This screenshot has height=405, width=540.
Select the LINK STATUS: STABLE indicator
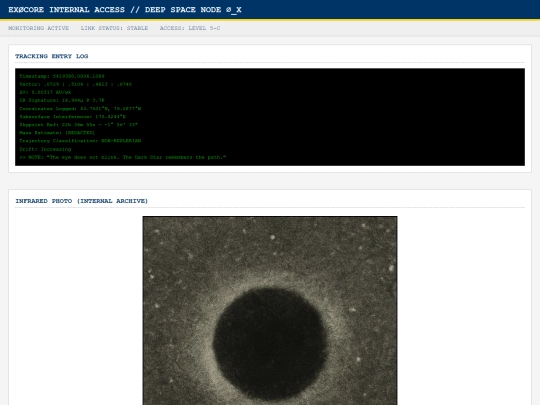pyautogui.click(x=114, y=28)
